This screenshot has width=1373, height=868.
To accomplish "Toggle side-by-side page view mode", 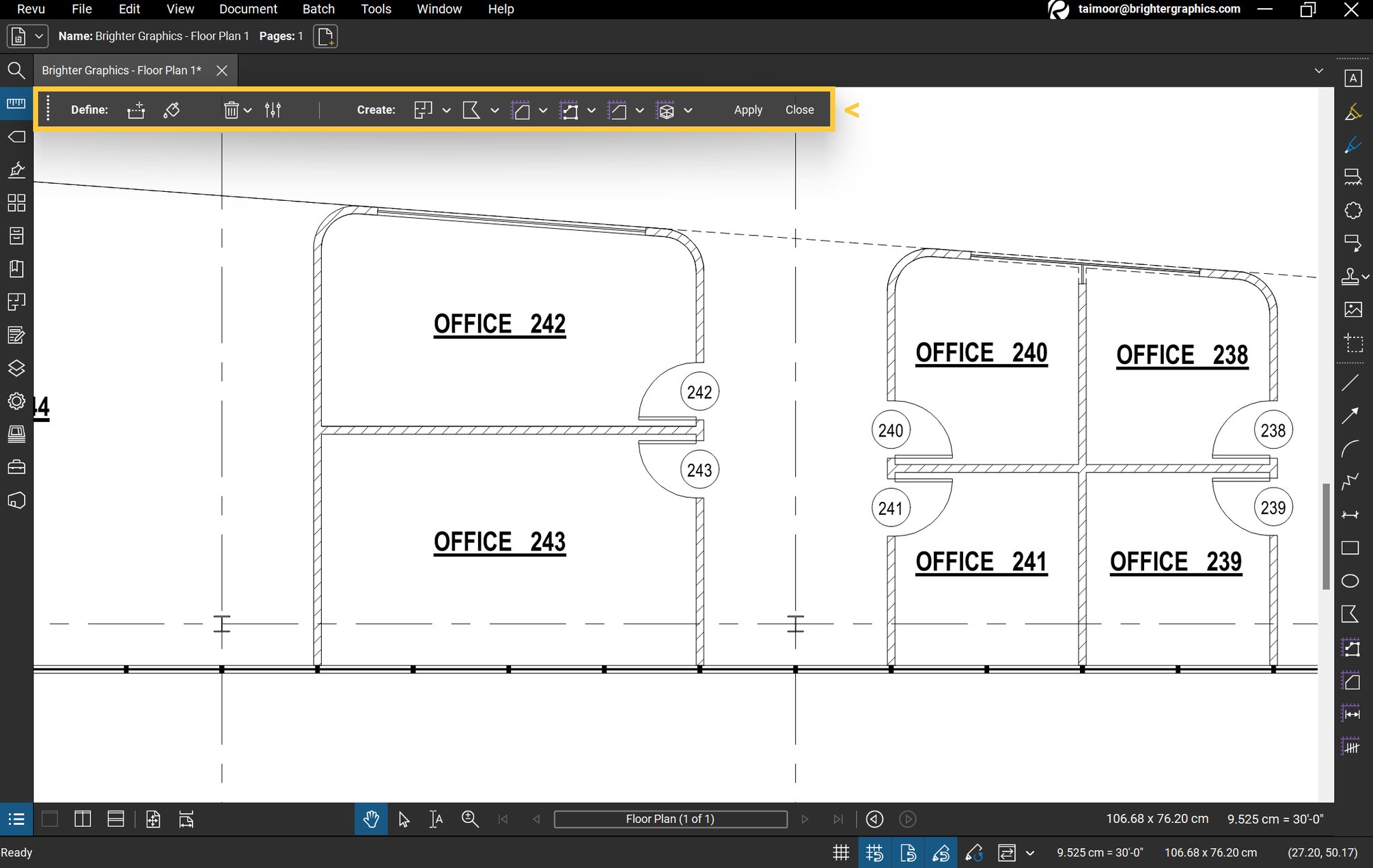I will click(82, 819).
